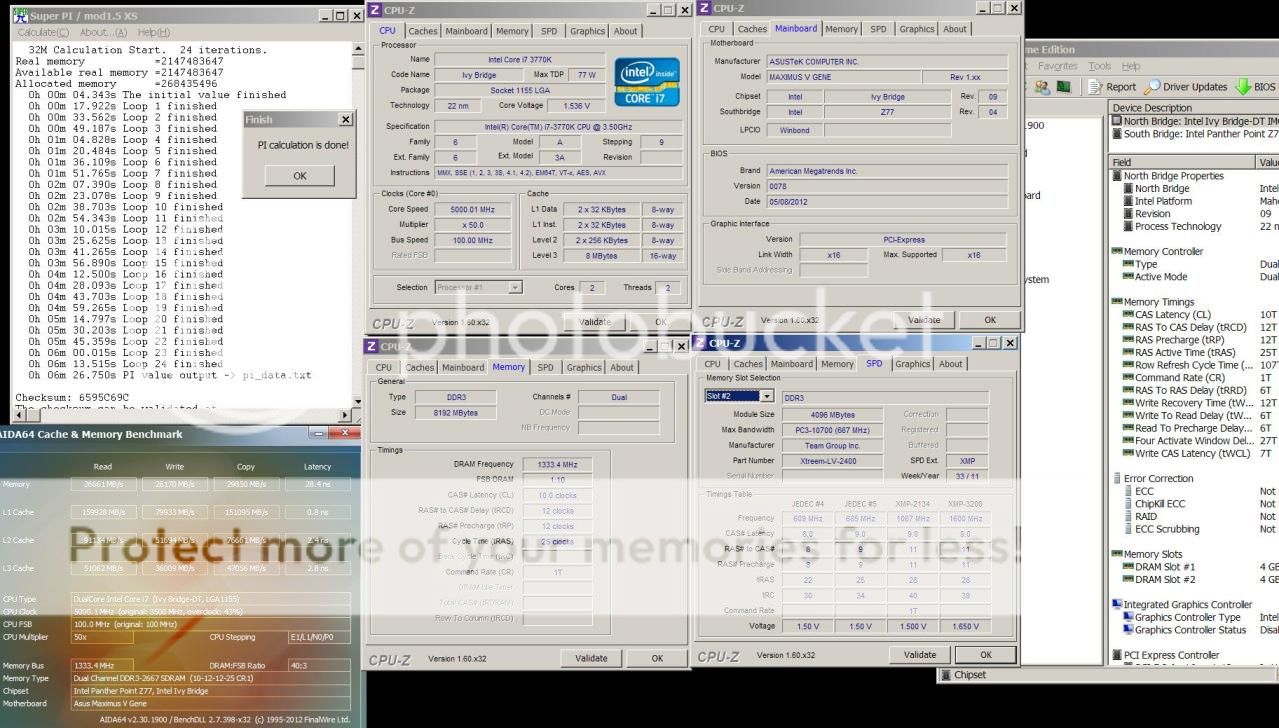Viewport: 1279px width, 728px height.
Task: Click the Integrated Graphics Controller monitor icon
Action: tap(1117, 604)
